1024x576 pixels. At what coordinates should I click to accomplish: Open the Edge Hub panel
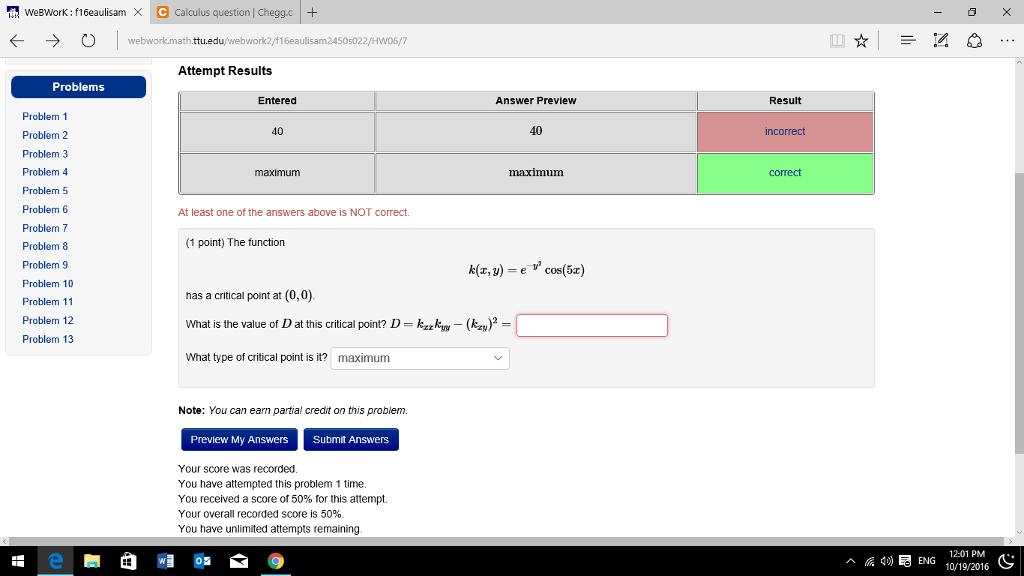point(907,40)
